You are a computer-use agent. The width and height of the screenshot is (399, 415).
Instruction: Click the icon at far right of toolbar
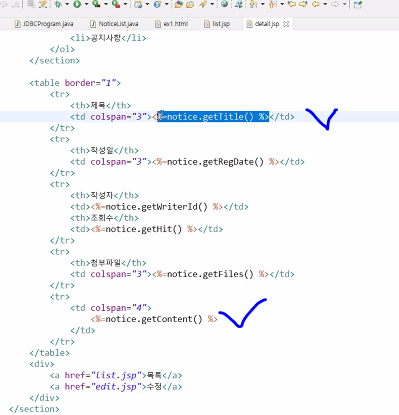[x=358, y=4]
